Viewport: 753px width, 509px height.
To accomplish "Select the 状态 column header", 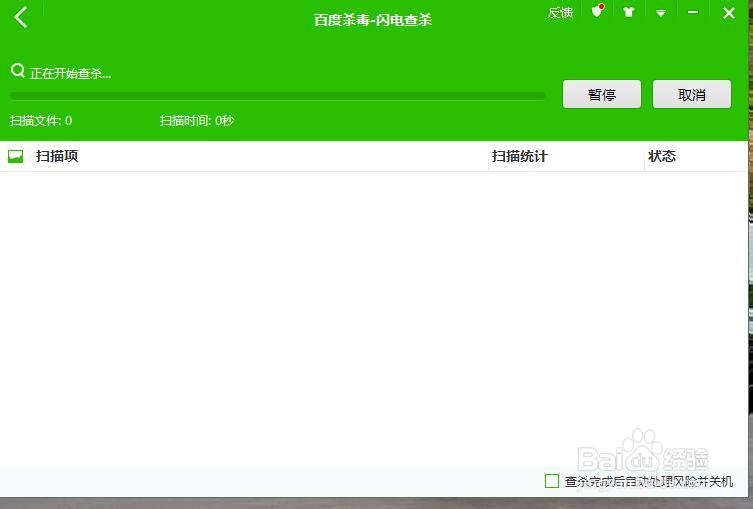I will [x=662, y=156].
